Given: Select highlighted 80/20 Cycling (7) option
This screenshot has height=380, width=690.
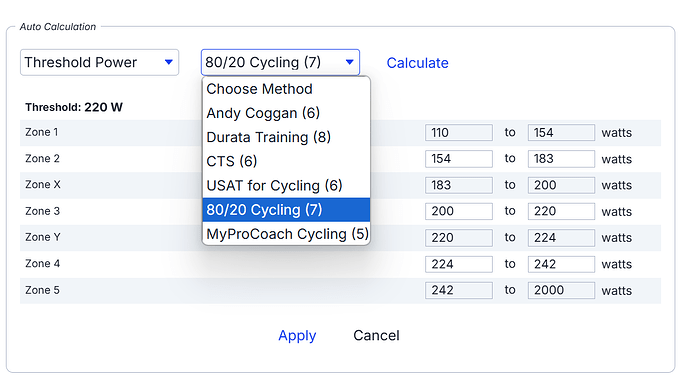Looking at the screenshot, I should tap(286, 210).
